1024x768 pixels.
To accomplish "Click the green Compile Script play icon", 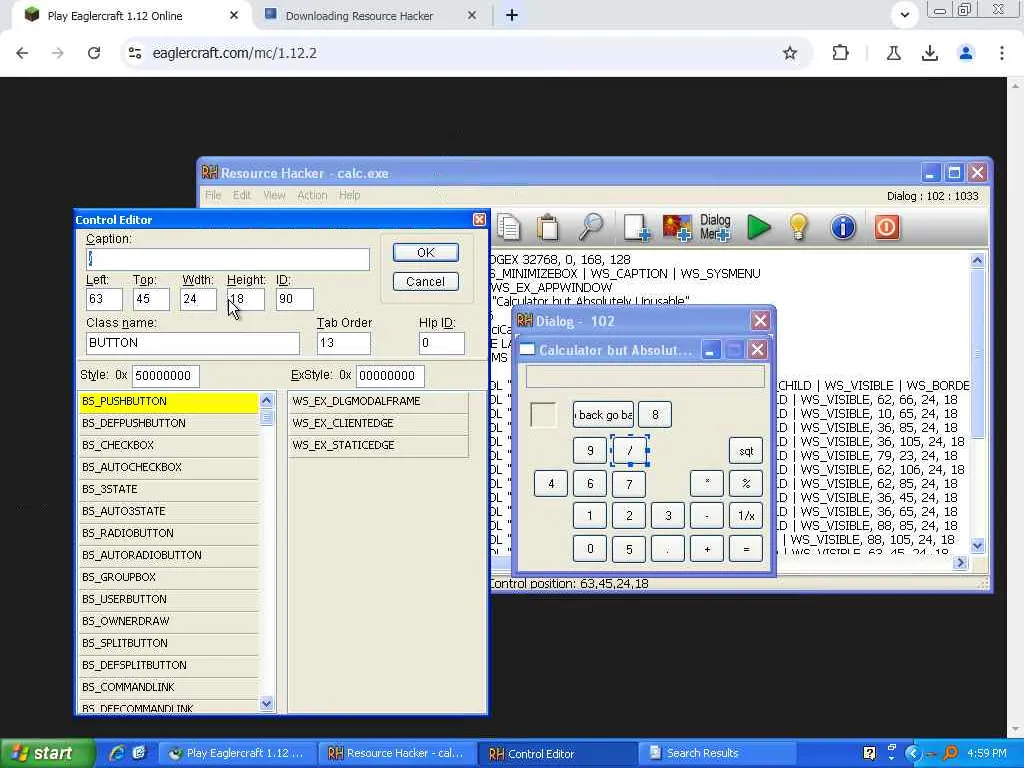I will pyautogui.click(x=759, y=228).
